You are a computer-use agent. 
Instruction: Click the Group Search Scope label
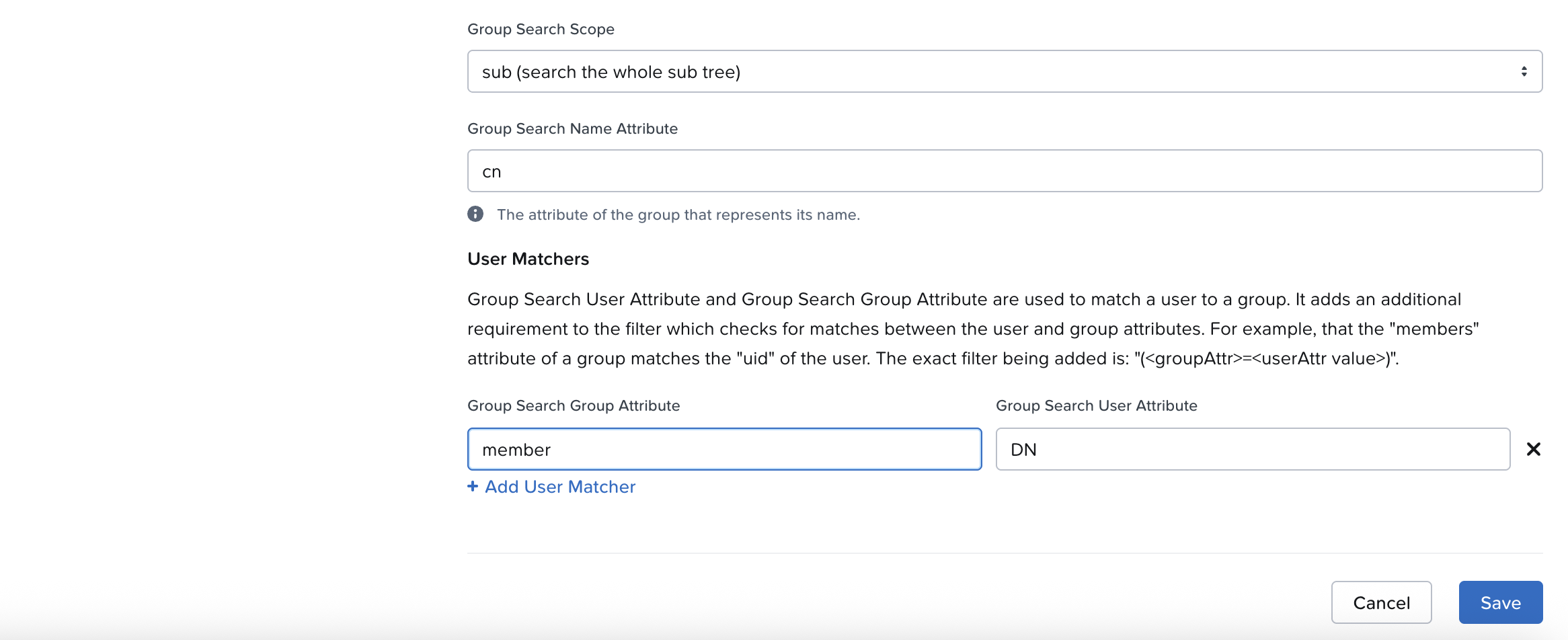541,29
